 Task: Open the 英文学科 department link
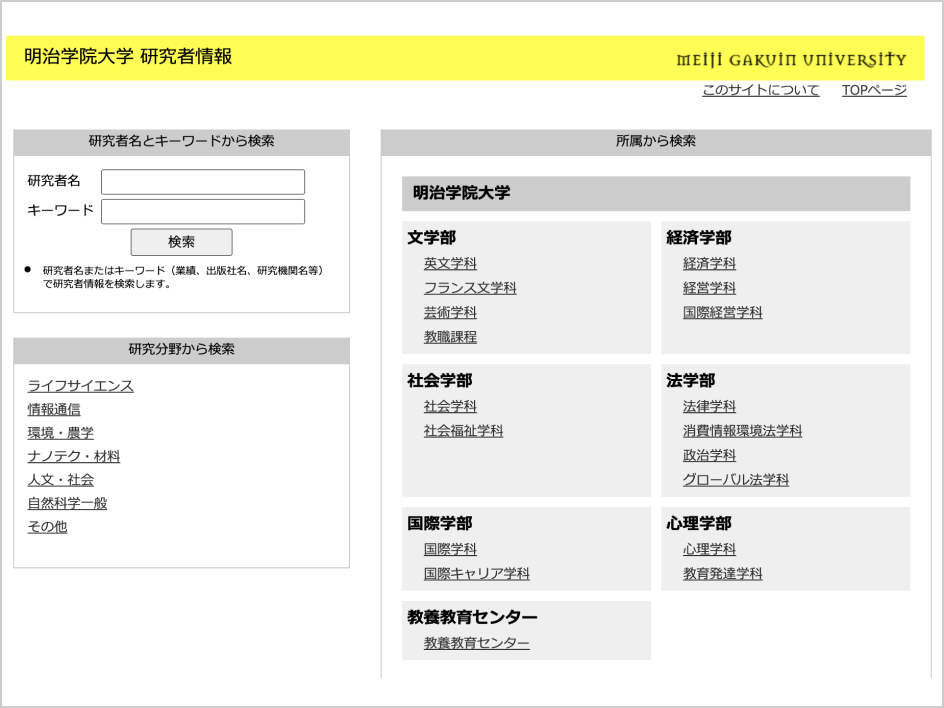pyautogui.click(x=450, y=264)
